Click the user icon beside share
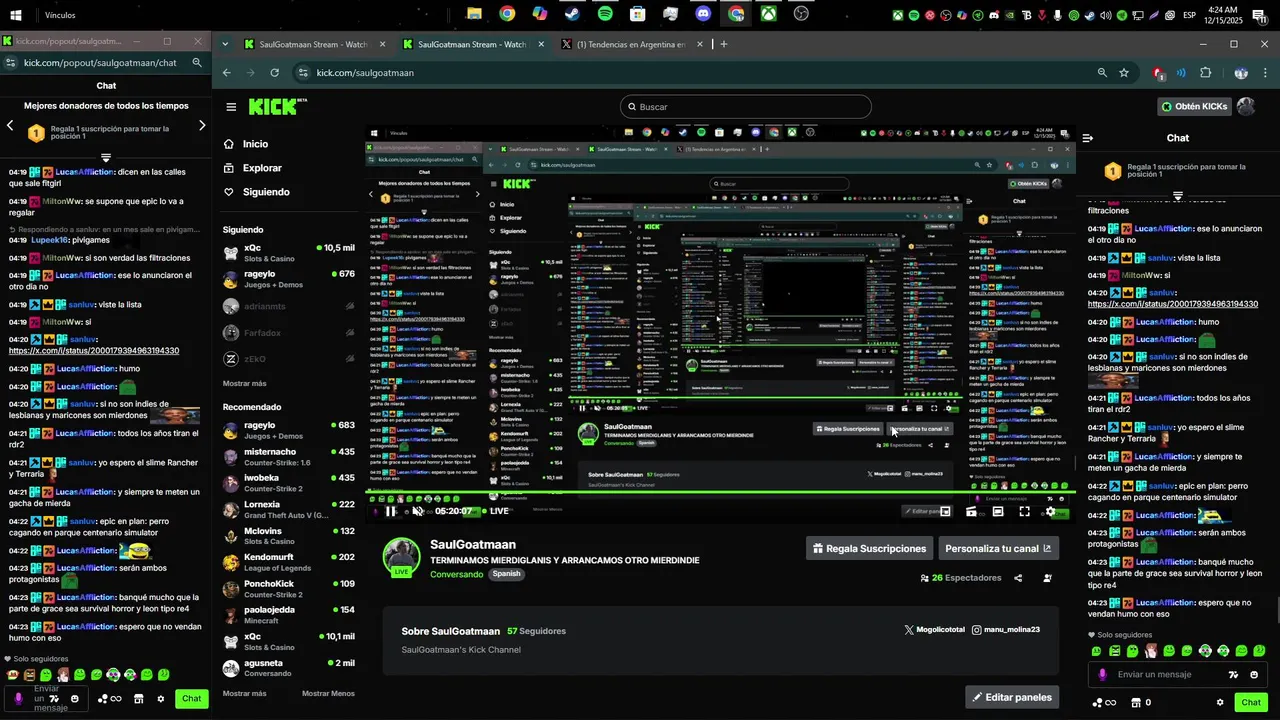 pos(1047,578)
